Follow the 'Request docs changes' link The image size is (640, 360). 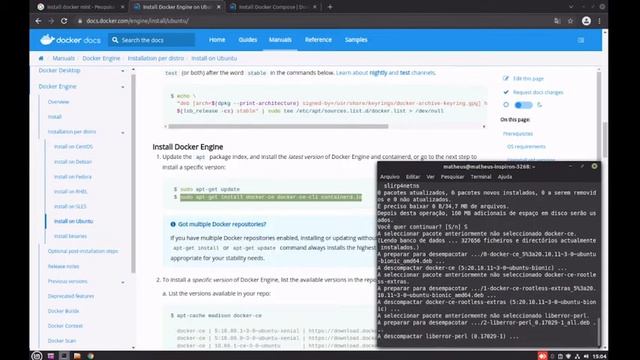[538, 92]
